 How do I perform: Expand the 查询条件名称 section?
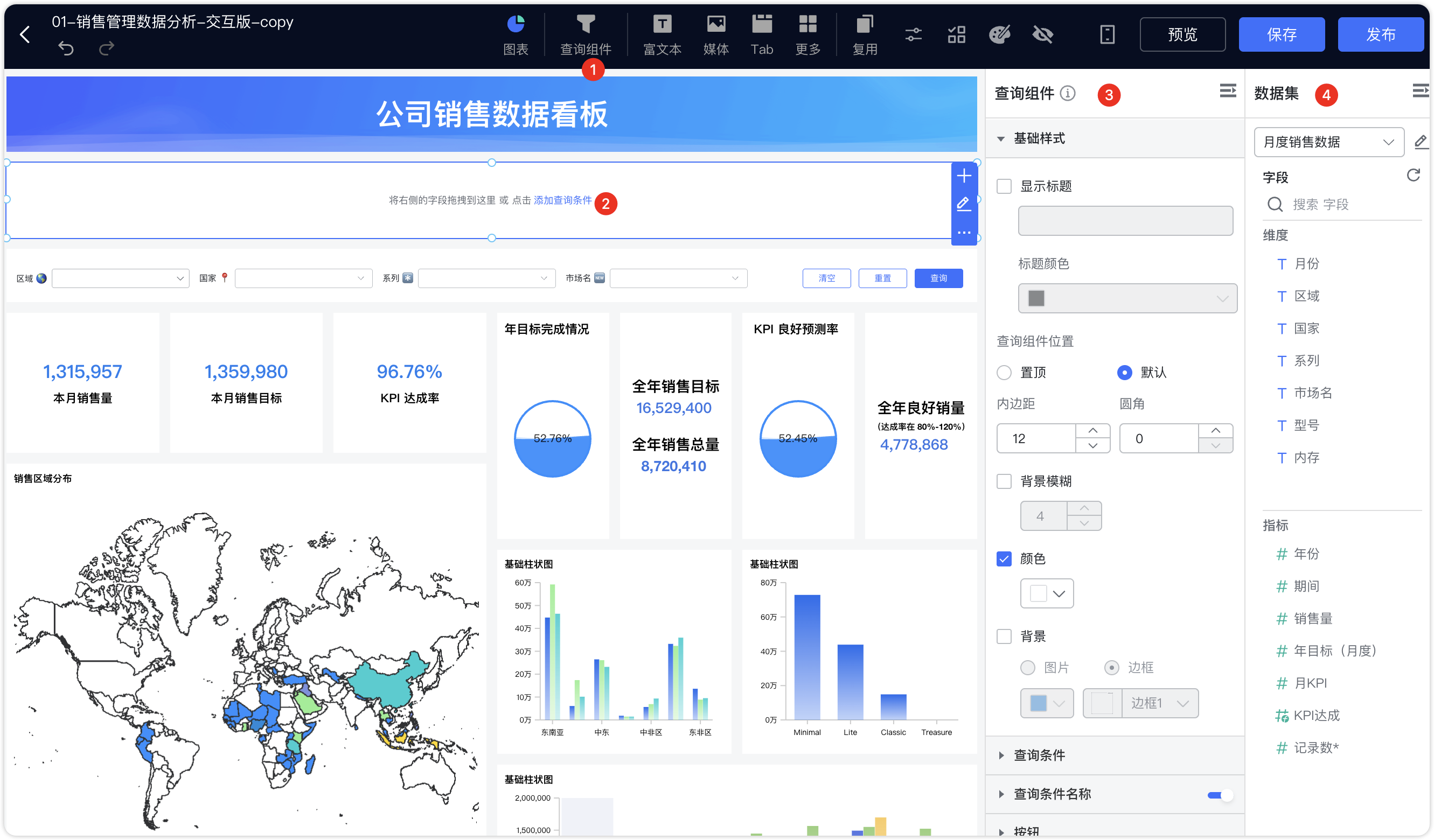click(1000, 794)
